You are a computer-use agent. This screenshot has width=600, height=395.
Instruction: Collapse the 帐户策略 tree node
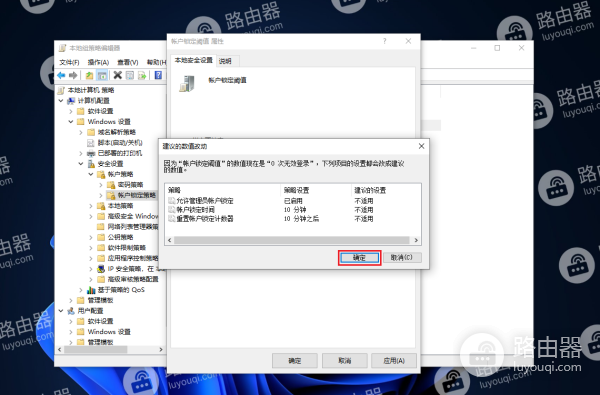point(91,174)
